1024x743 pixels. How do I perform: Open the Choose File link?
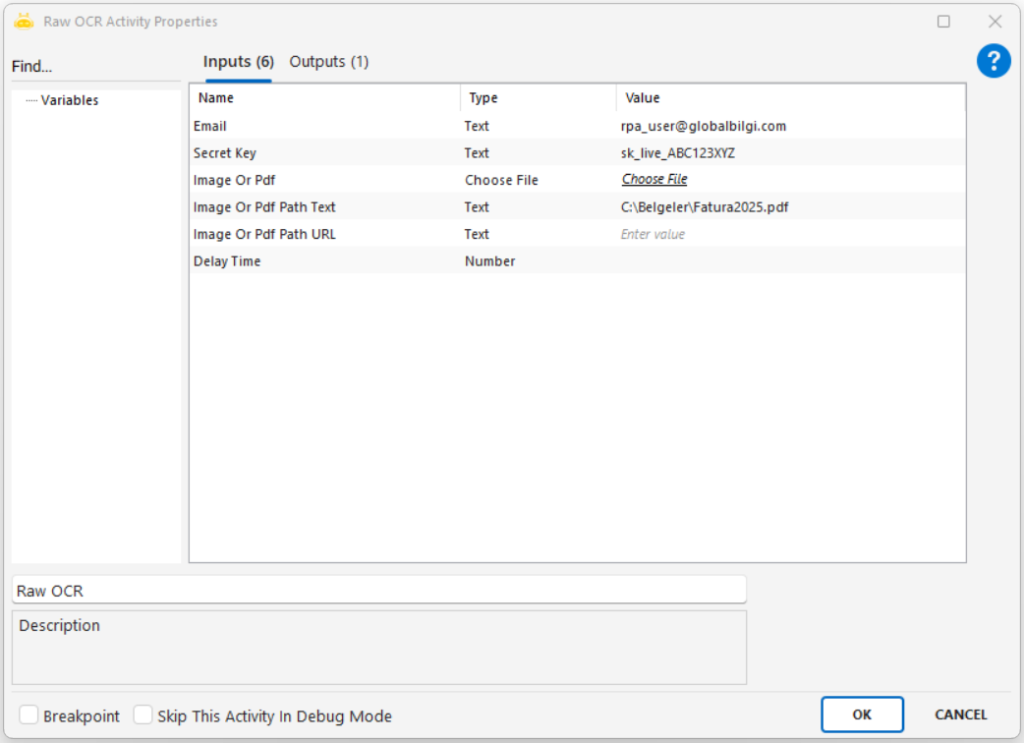click(x=654, y=180)
